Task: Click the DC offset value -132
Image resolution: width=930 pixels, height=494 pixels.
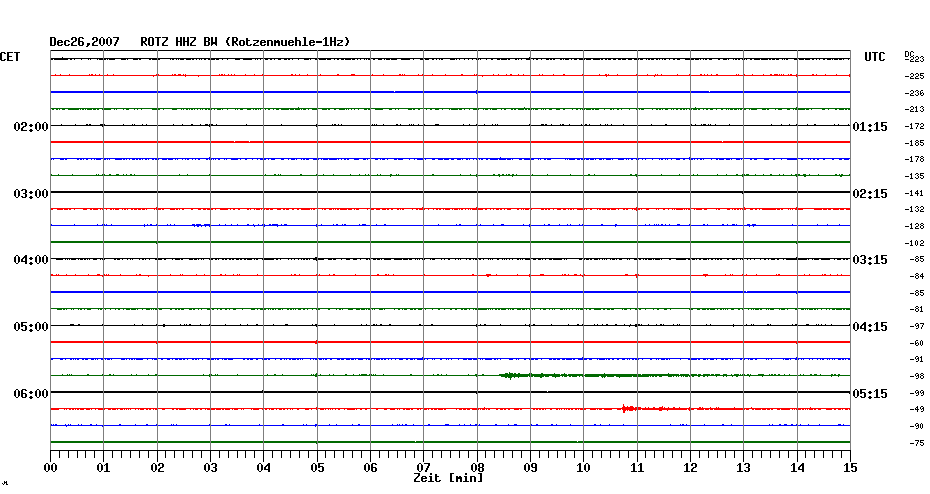Action: coord(914,209)
